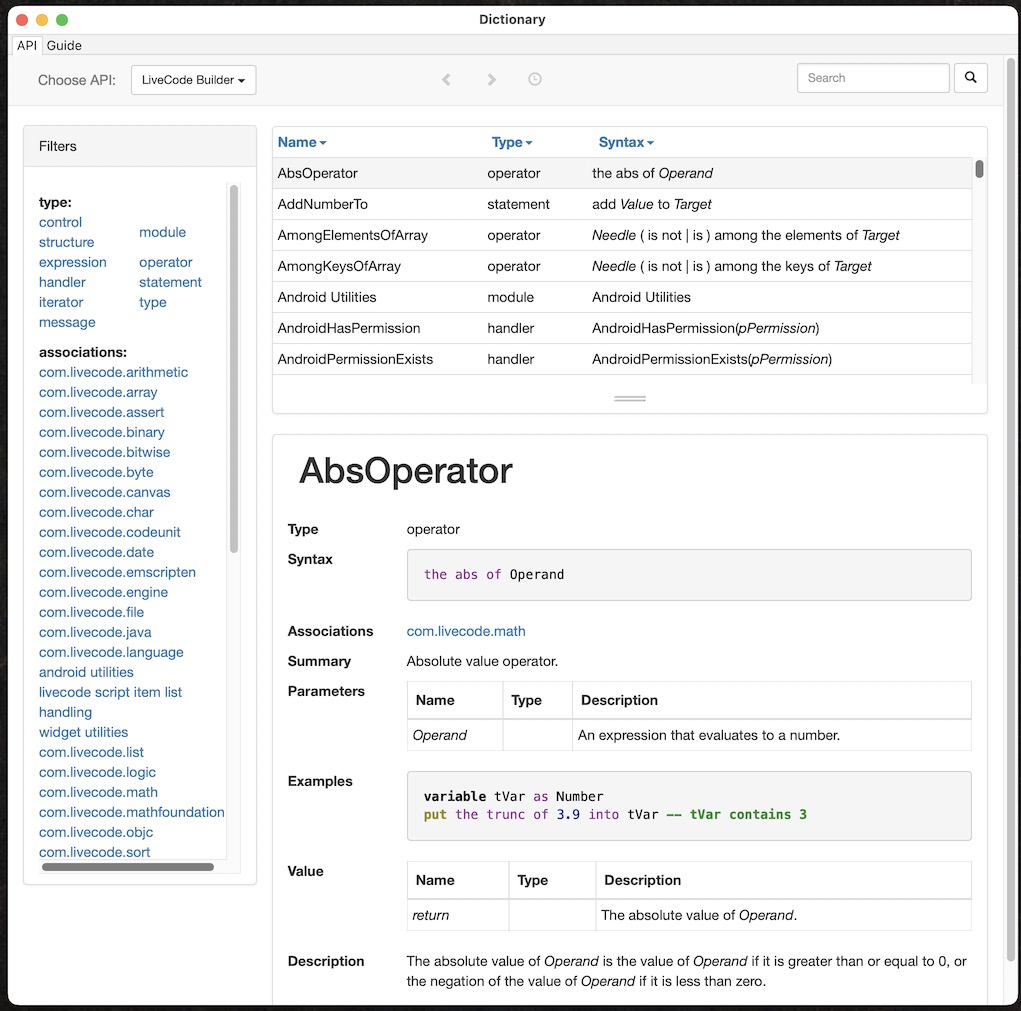Sort entries by the Type column
Image resolution: width=1021 pixels, height=1011 pixels.
pyautogui.click(x=511, y=143)
